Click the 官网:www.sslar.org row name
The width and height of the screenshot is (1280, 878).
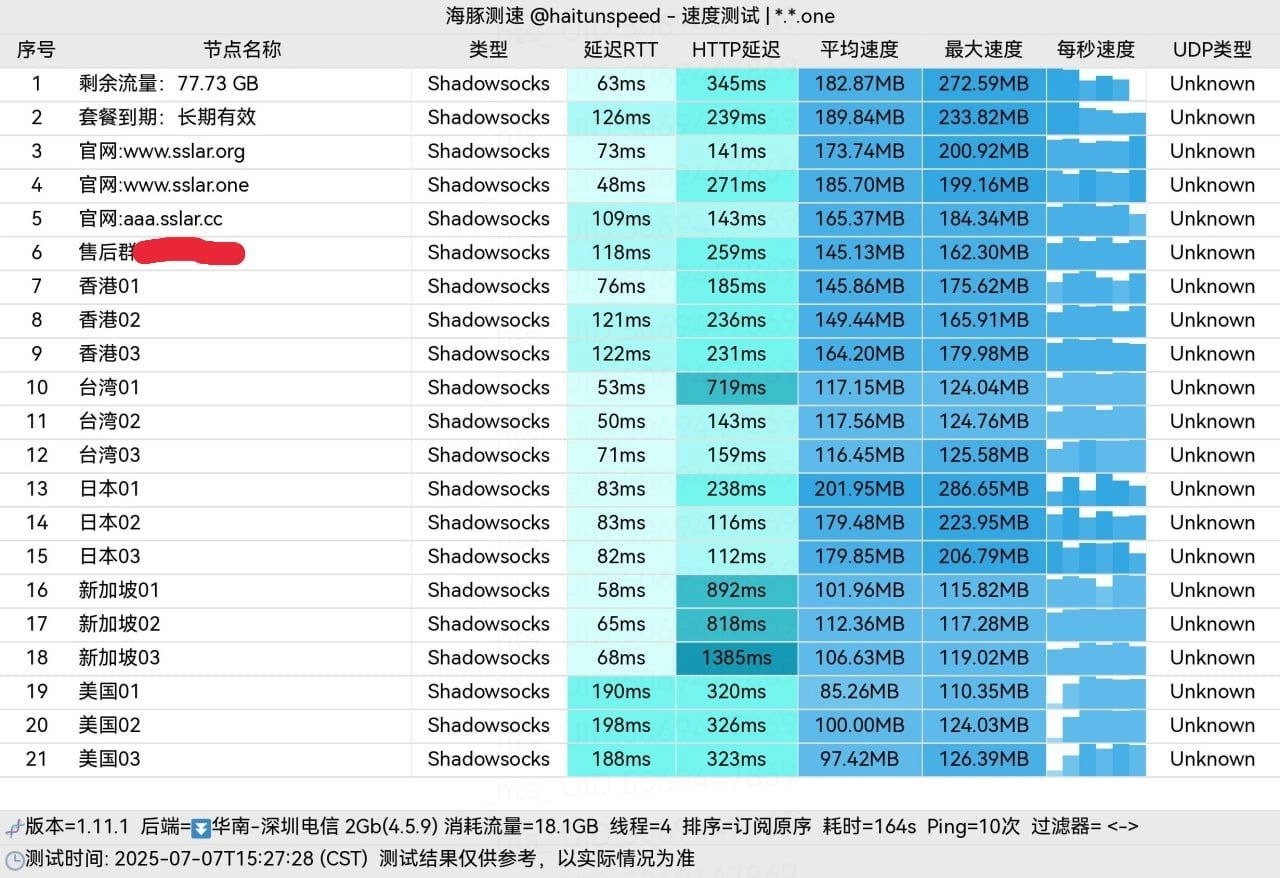point(162,152)
